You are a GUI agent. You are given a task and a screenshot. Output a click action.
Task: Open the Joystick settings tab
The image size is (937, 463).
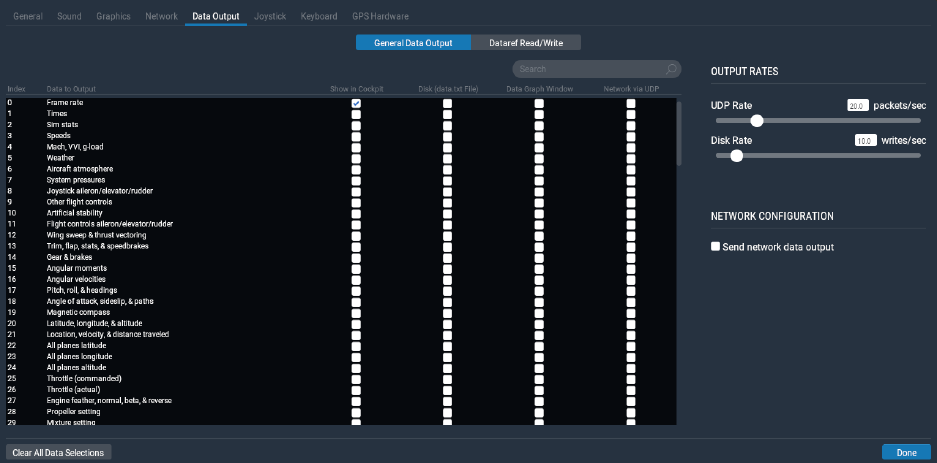270,16
